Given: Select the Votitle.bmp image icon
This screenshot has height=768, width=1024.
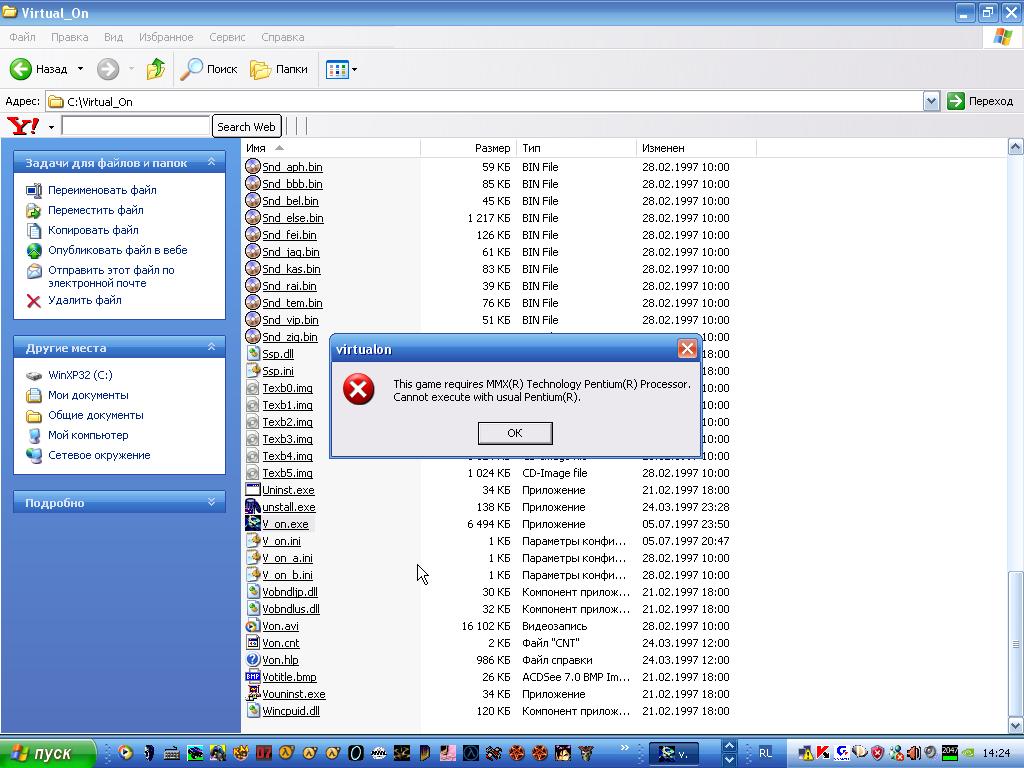Looking at the screenshot, I should pyautogui.click(x=253, y=677).
